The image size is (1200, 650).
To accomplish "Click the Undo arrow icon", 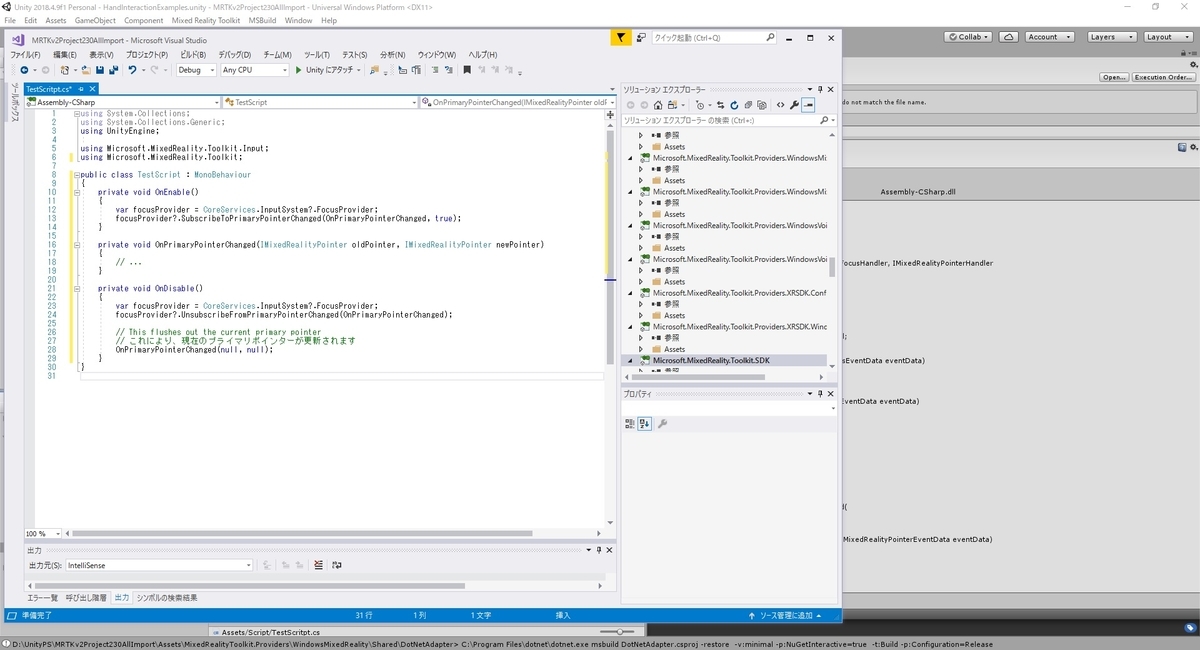I will coord(131,70).
